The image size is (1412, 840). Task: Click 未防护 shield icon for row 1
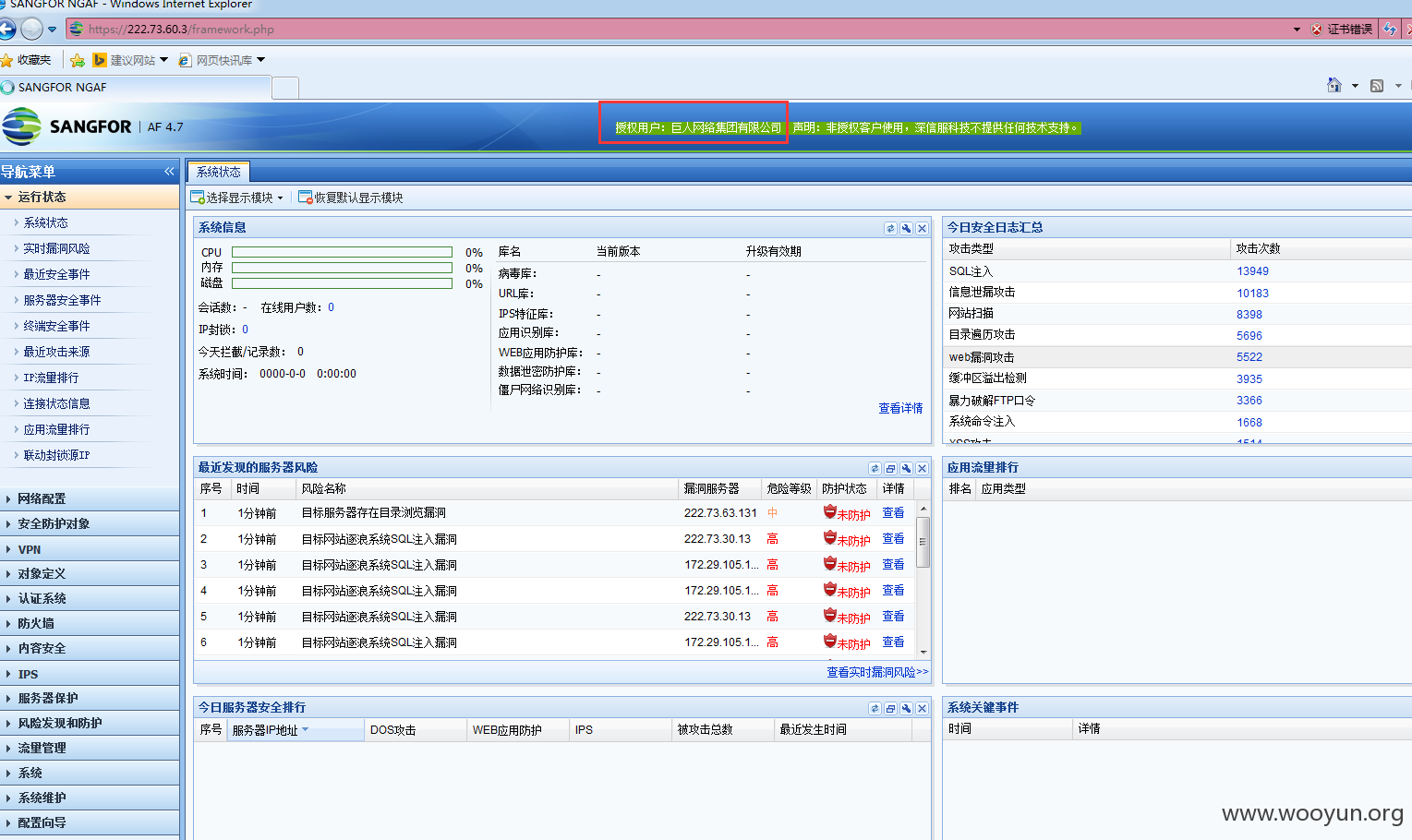(x=829, y=512)
